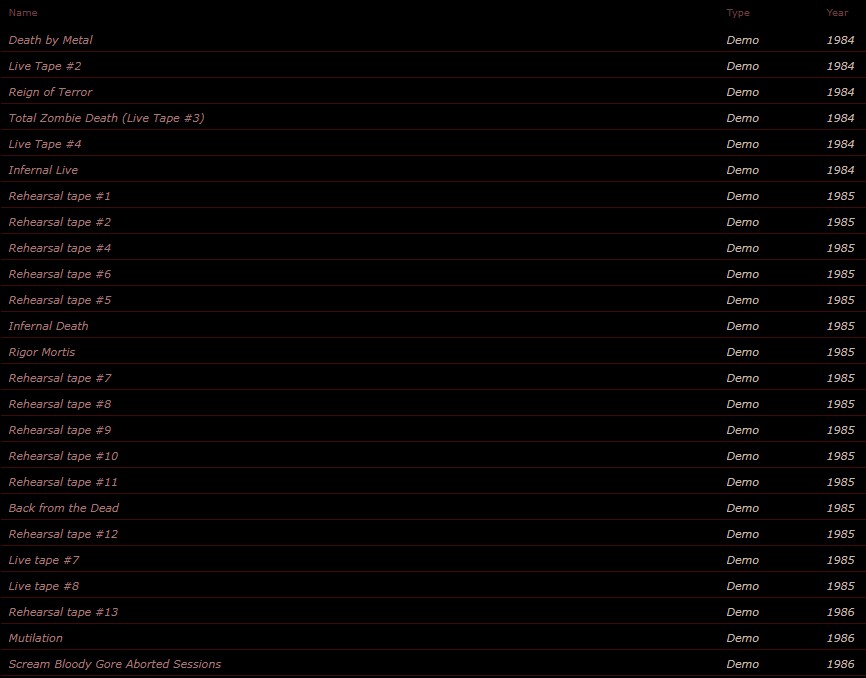The image size is (866, 678).
Task: Click year 1984 in Infernal Live row
Action: click(x=840, y=170)
